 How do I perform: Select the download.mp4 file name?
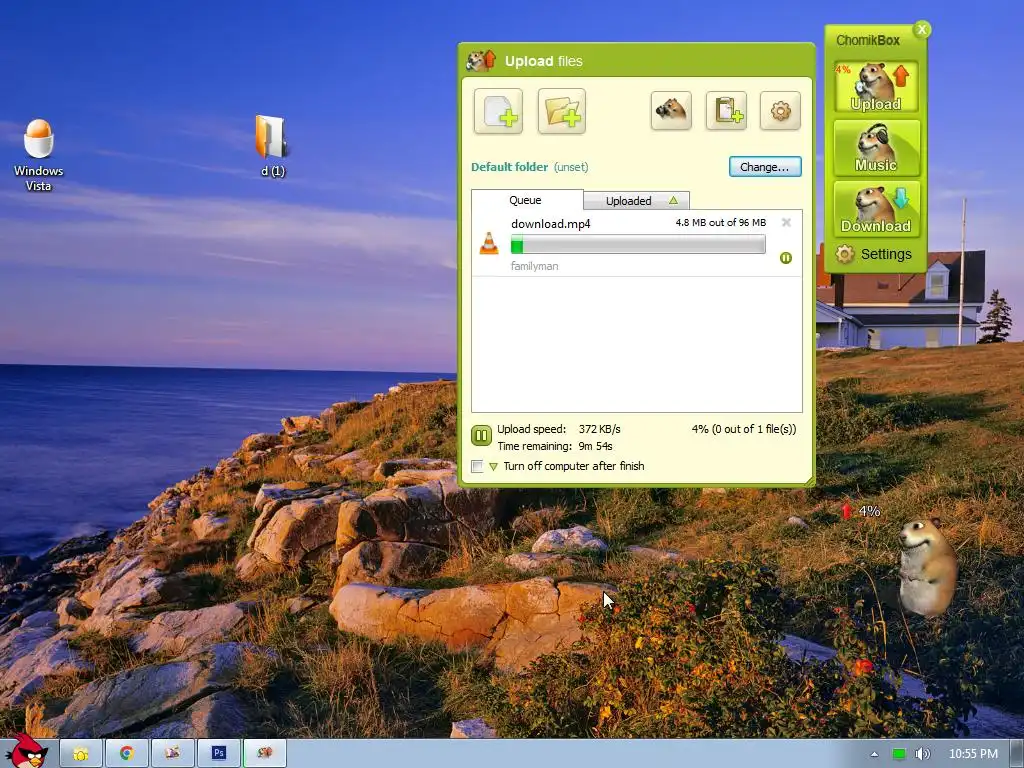pyautogui.click(x=551, y=223)
